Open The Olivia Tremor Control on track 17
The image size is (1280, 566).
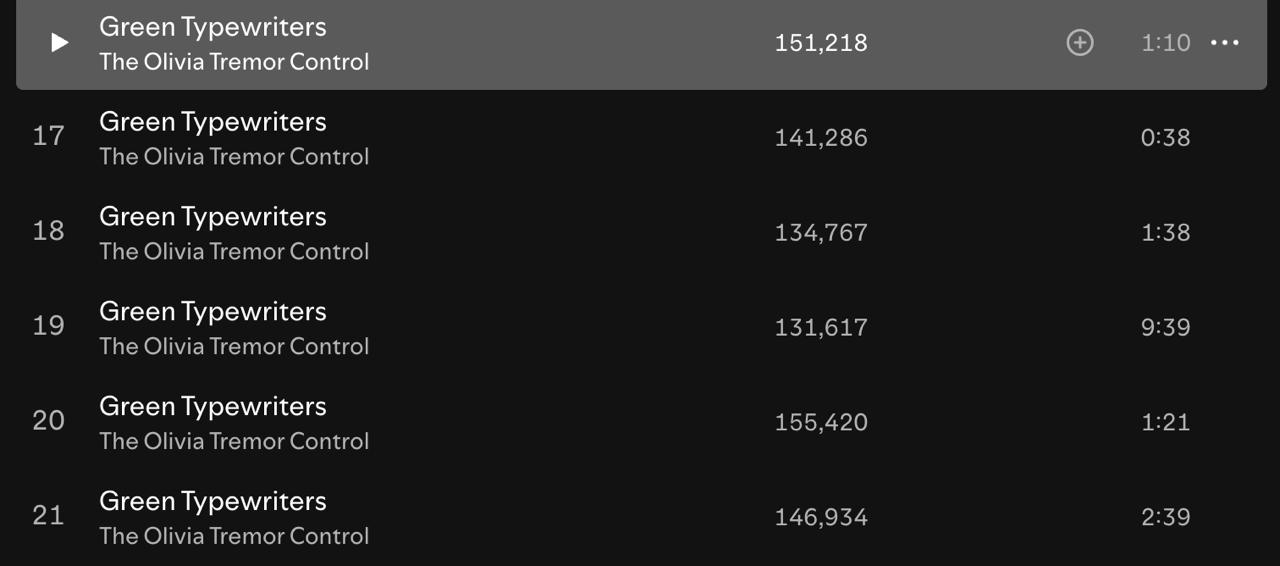tap(234, 157)
